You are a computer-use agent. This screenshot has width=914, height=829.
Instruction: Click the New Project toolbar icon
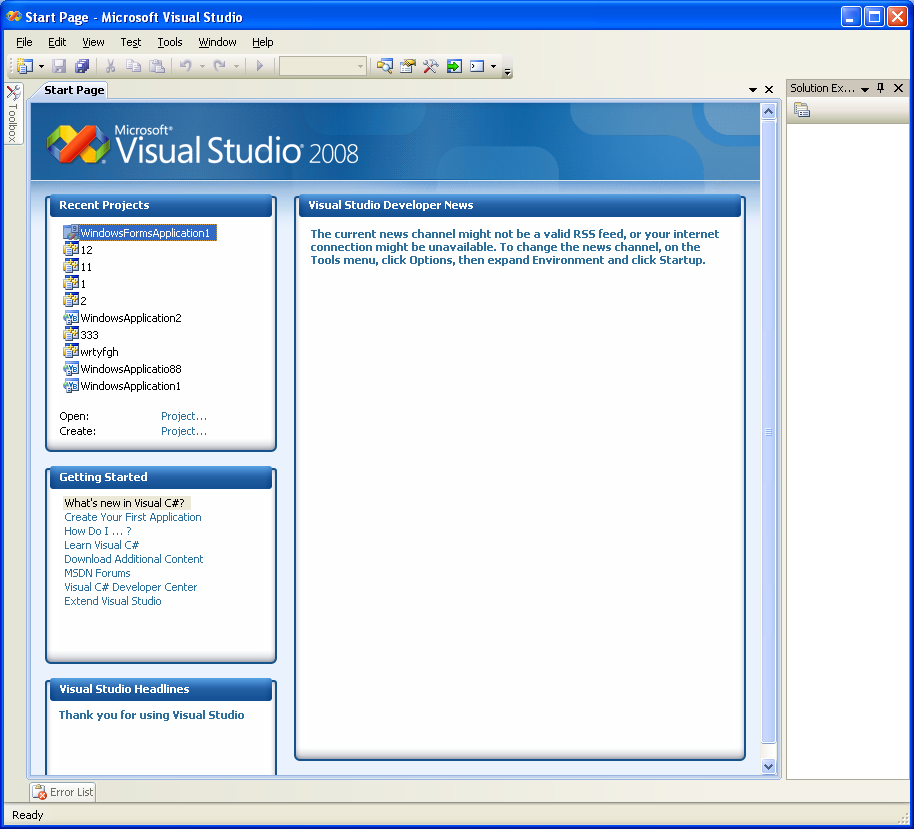point(25,66)
